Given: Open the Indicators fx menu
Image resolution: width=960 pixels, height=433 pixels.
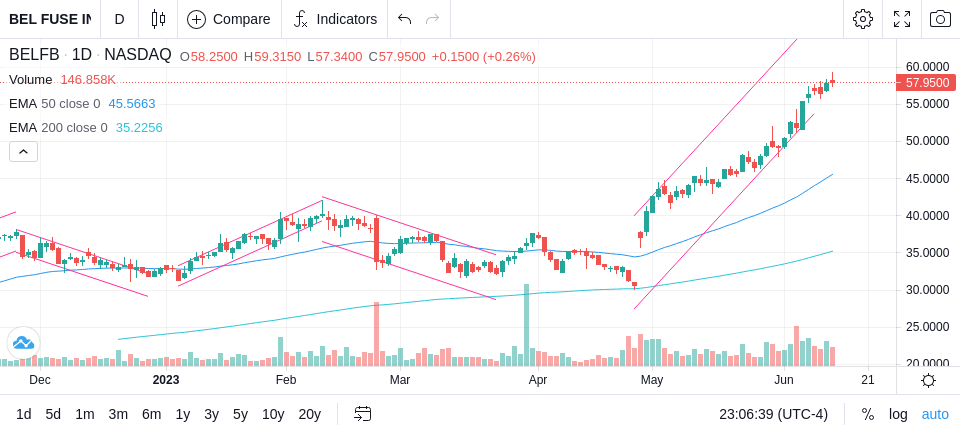Looking at the screenshot, I should [x=335, y=19].
